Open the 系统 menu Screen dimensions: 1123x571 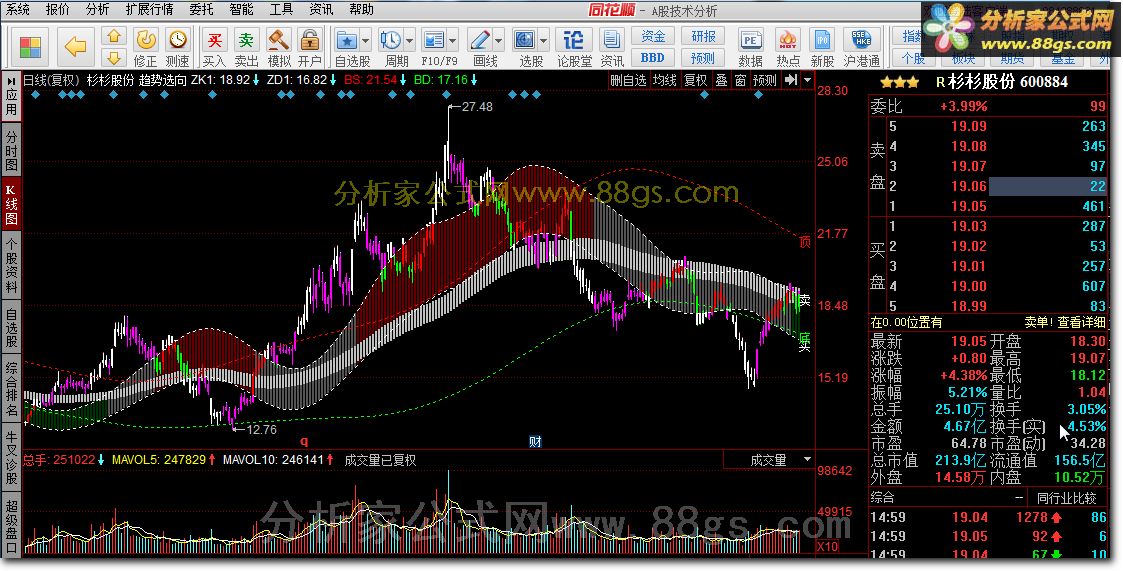pos(19,9)
